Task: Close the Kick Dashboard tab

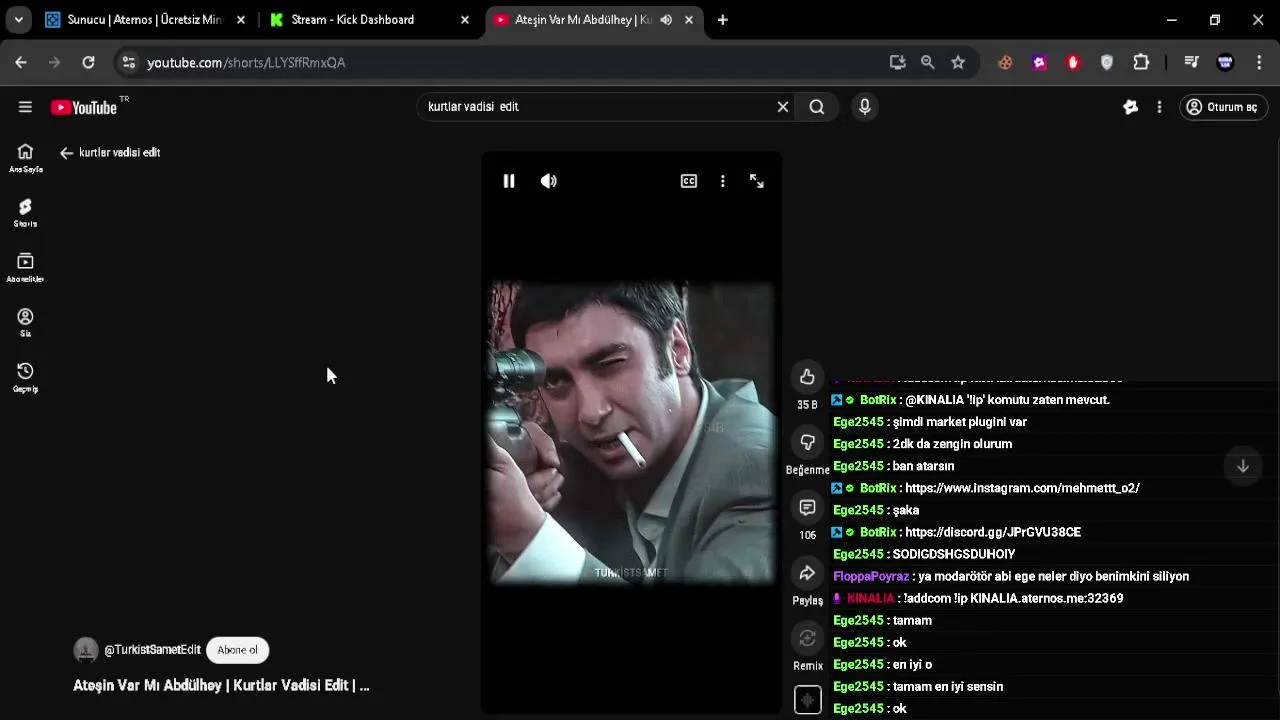Action: point(465,20)
